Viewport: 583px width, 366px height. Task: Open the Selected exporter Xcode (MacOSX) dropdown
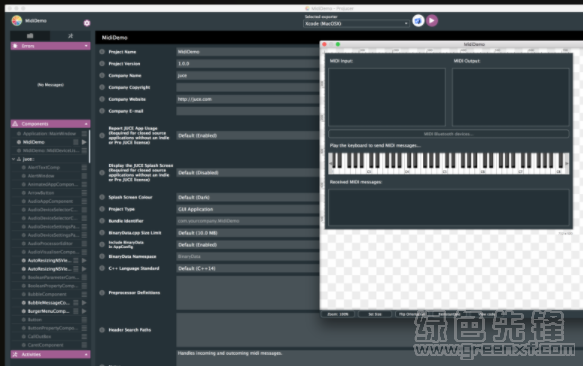tap(356, 23)
